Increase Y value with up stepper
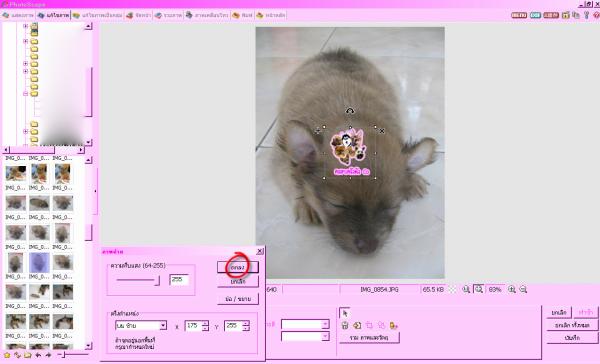This screenshot has width=600, height=364. (x=246, y=323)
